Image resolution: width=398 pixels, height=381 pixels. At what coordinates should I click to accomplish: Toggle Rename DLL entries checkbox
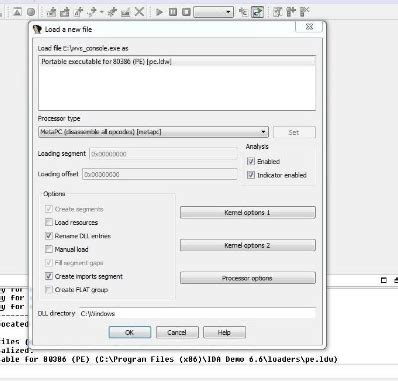pos(49,236)
